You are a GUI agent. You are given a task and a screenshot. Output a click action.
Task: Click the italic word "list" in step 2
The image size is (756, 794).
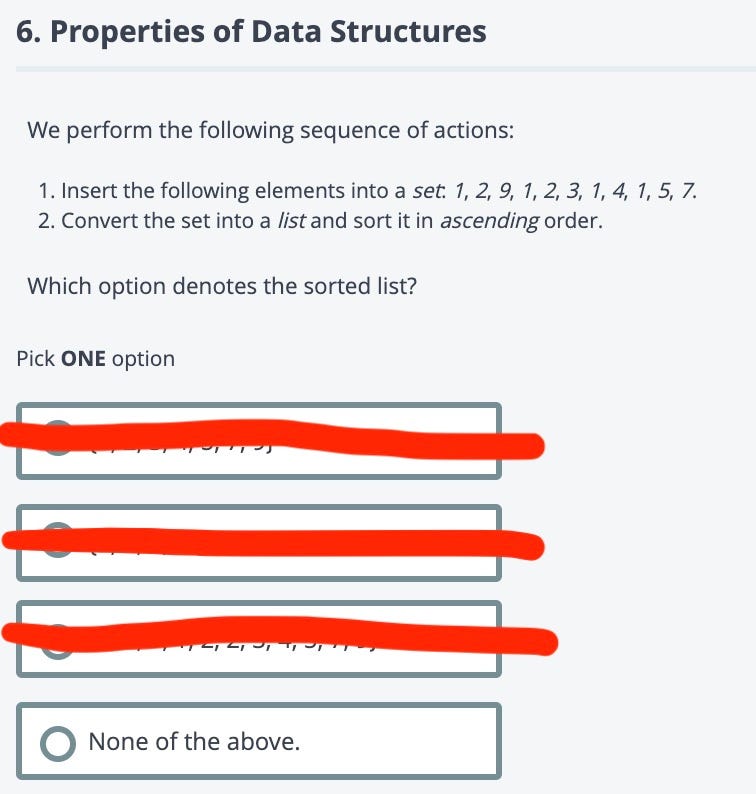(x=291, y=221)
